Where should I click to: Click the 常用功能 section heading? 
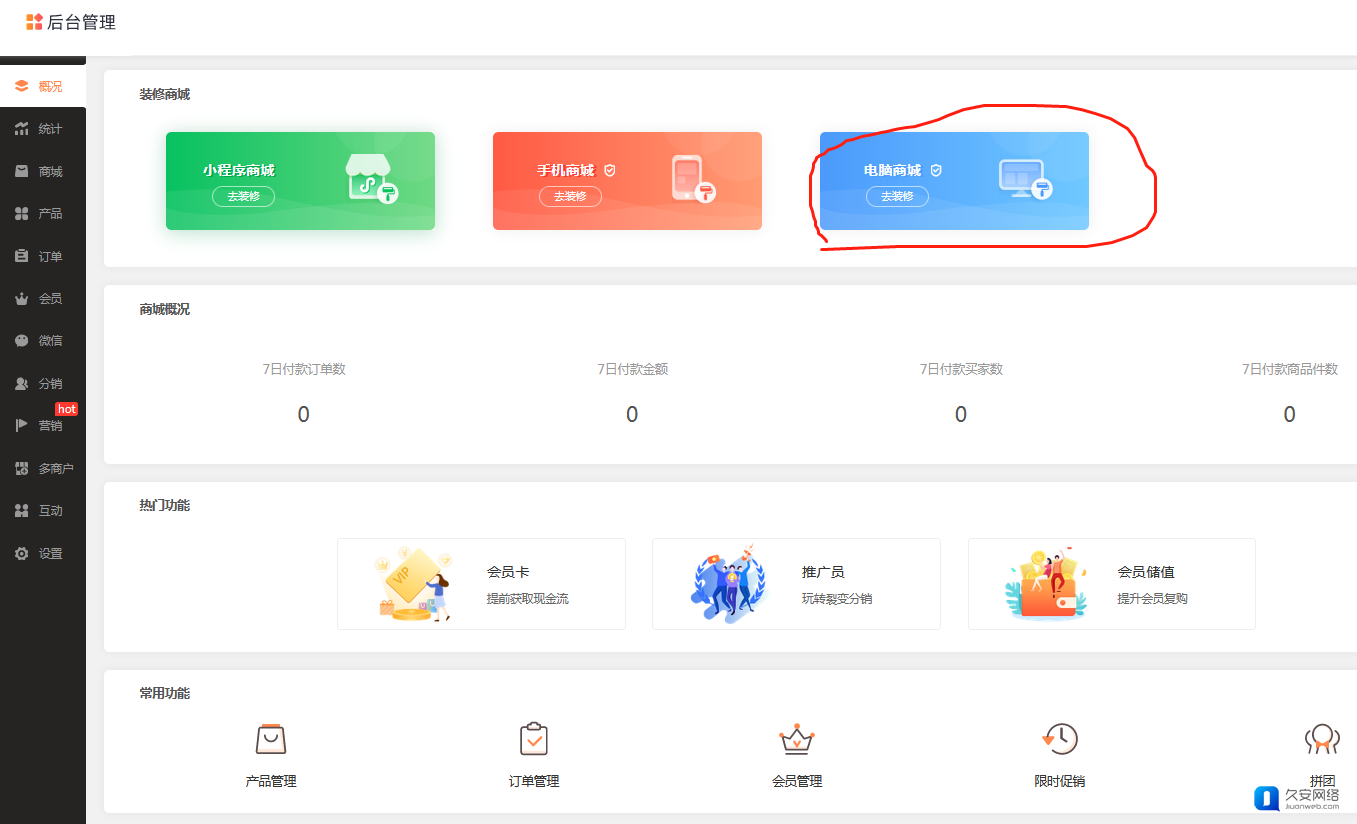pos(165,694)
